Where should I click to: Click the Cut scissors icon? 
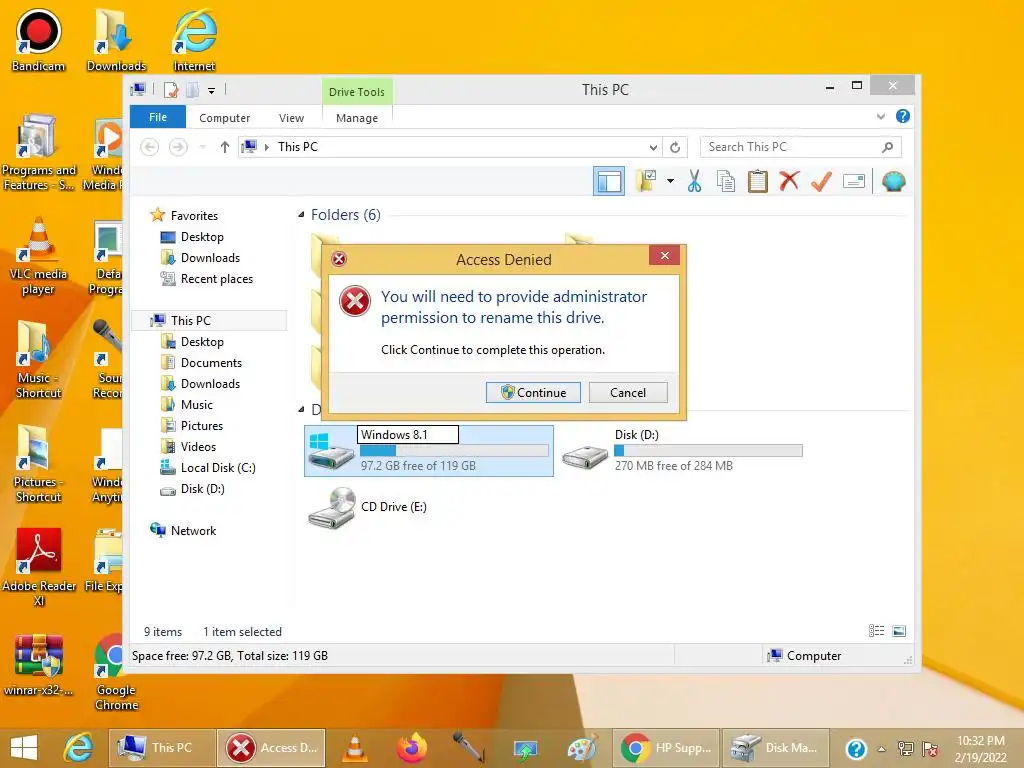694,181
